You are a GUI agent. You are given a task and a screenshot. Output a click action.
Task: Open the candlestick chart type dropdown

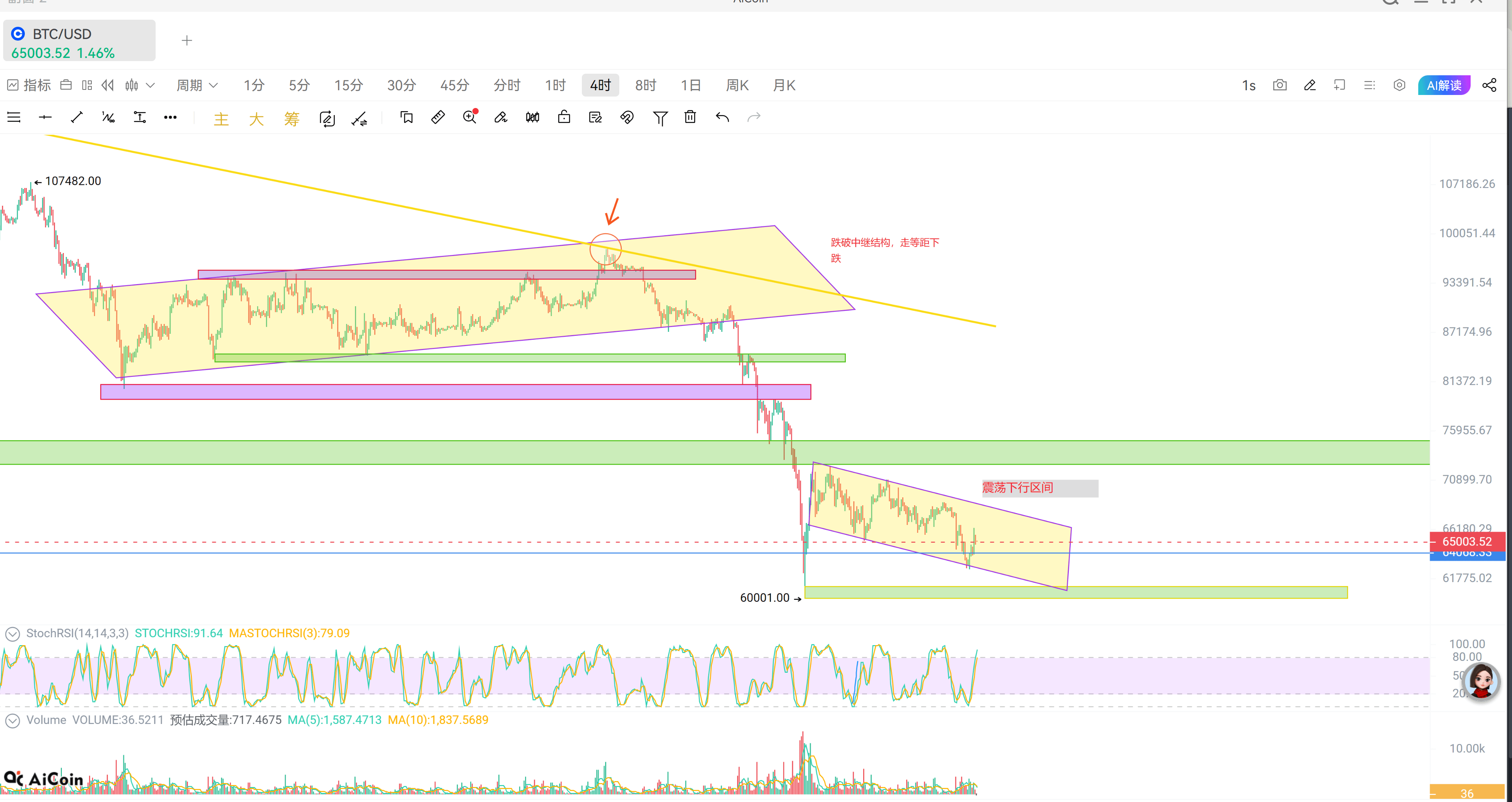pyautogui.click(x=140, y=86)
